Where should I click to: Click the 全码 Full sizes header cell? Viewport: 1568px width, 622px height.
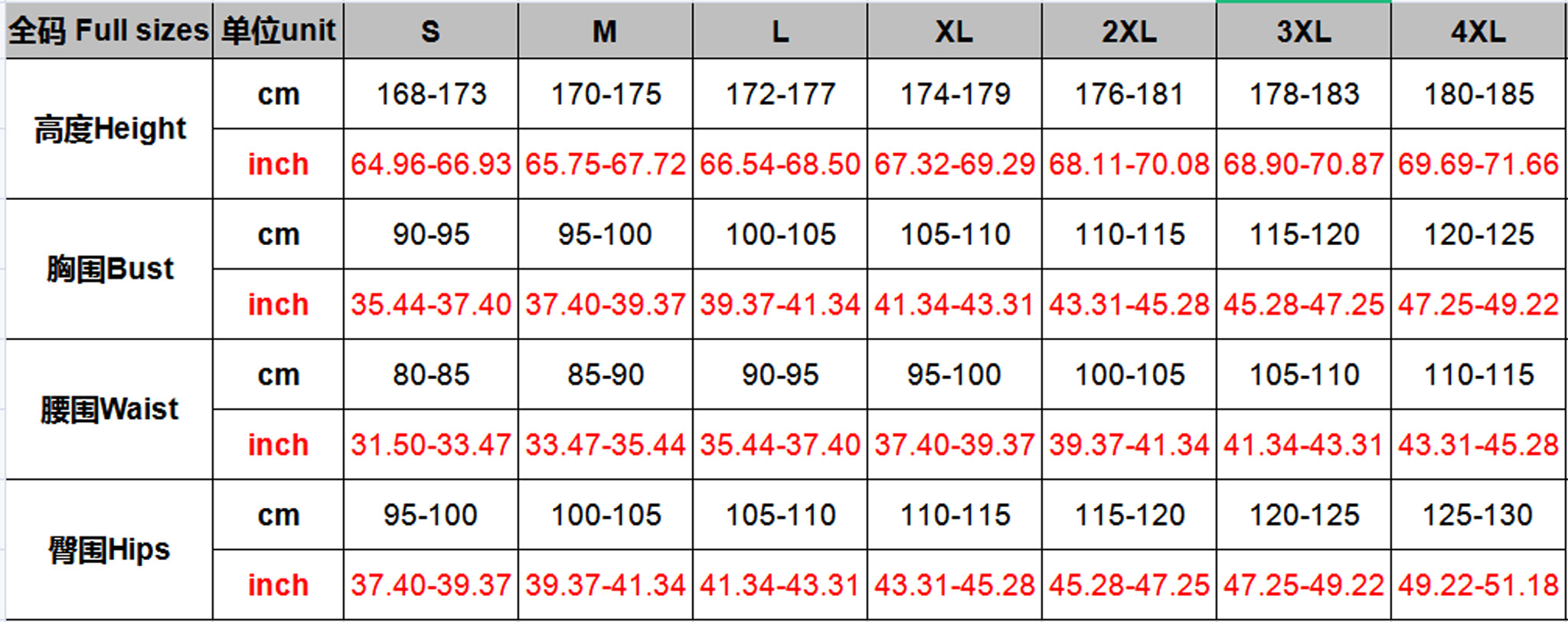coord(109,31)
